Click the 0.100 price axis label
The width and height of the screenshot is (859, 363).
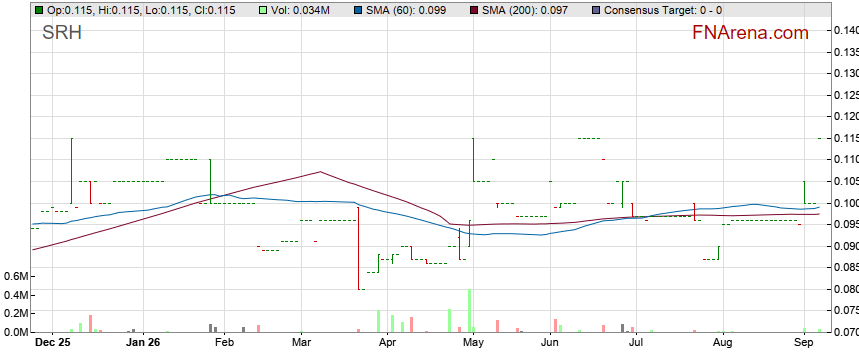tap(845, 203)
